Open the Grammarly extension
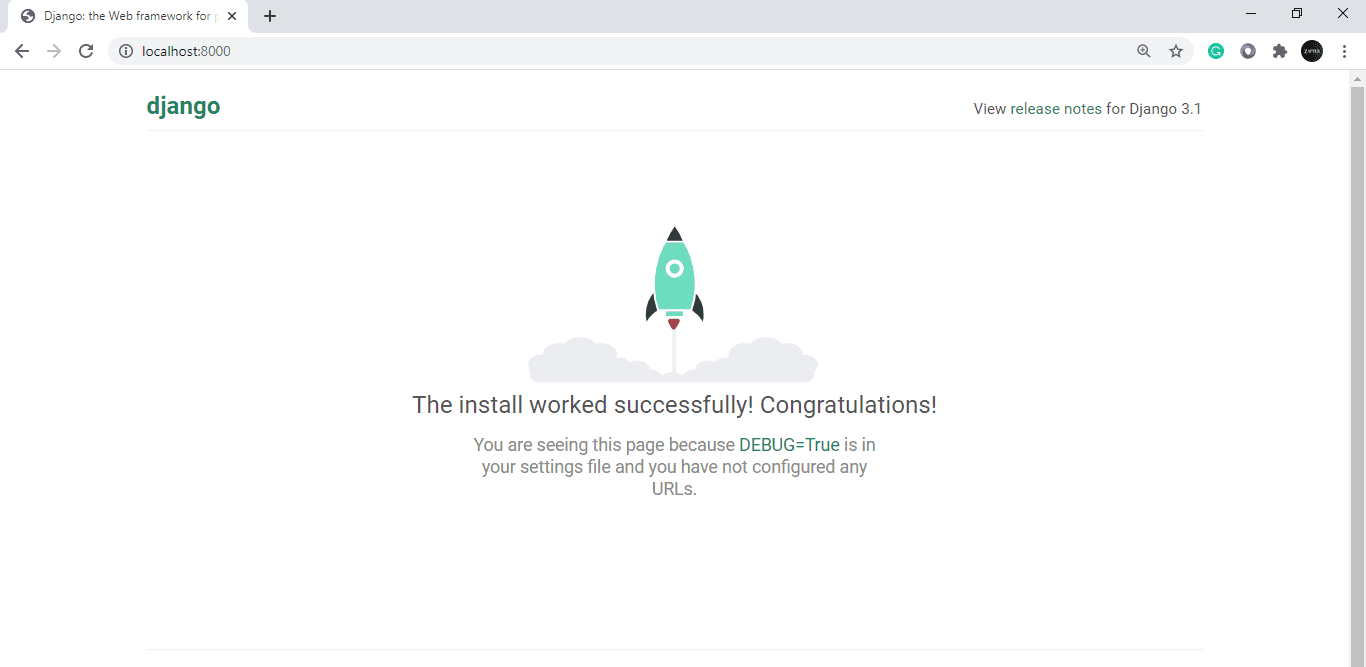The width and height of the screenshot is (1366, 667). [x=1215, y=50]
